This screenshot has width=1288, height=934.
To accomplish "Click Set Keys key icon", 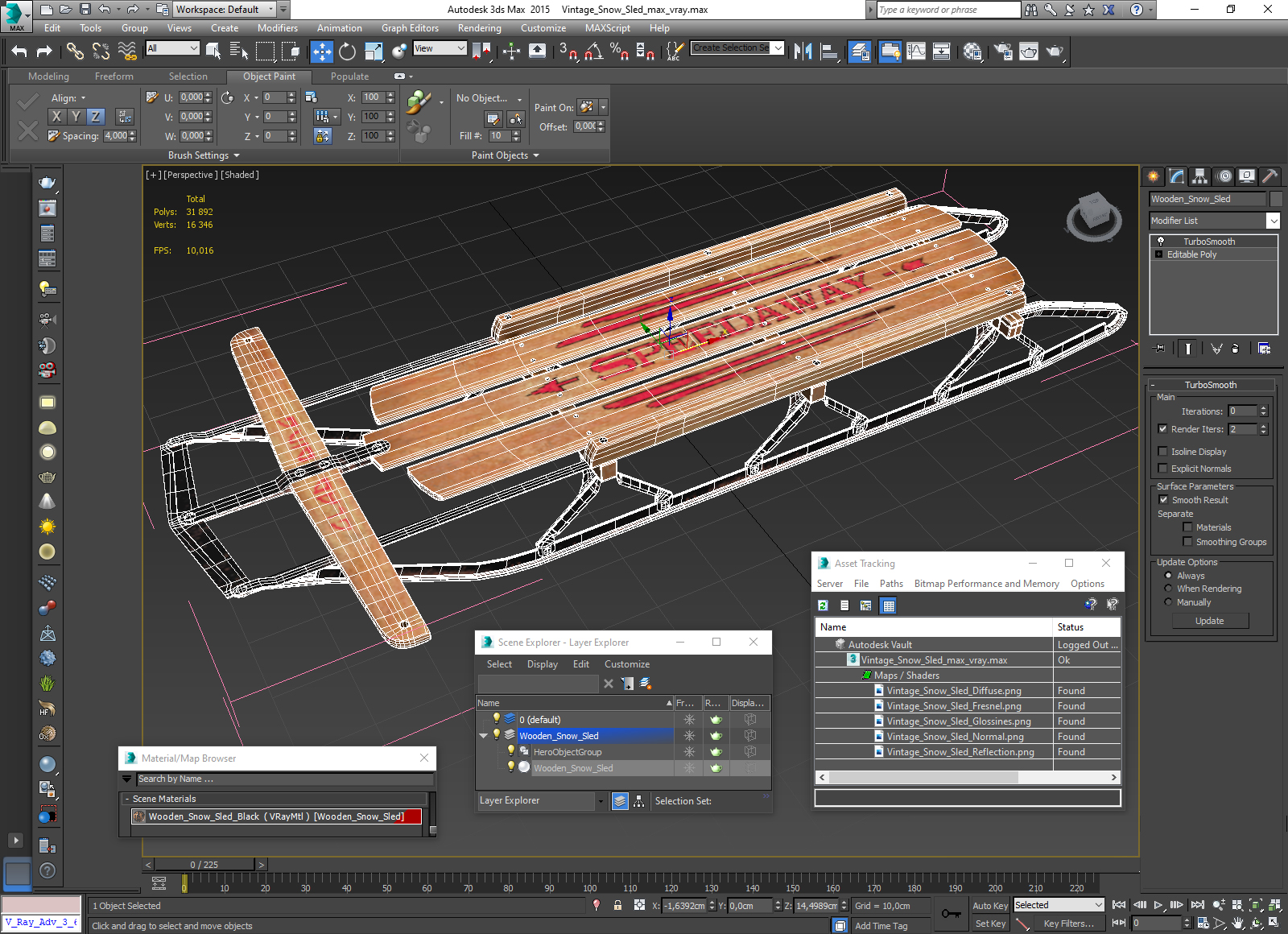I will [952, 914].
